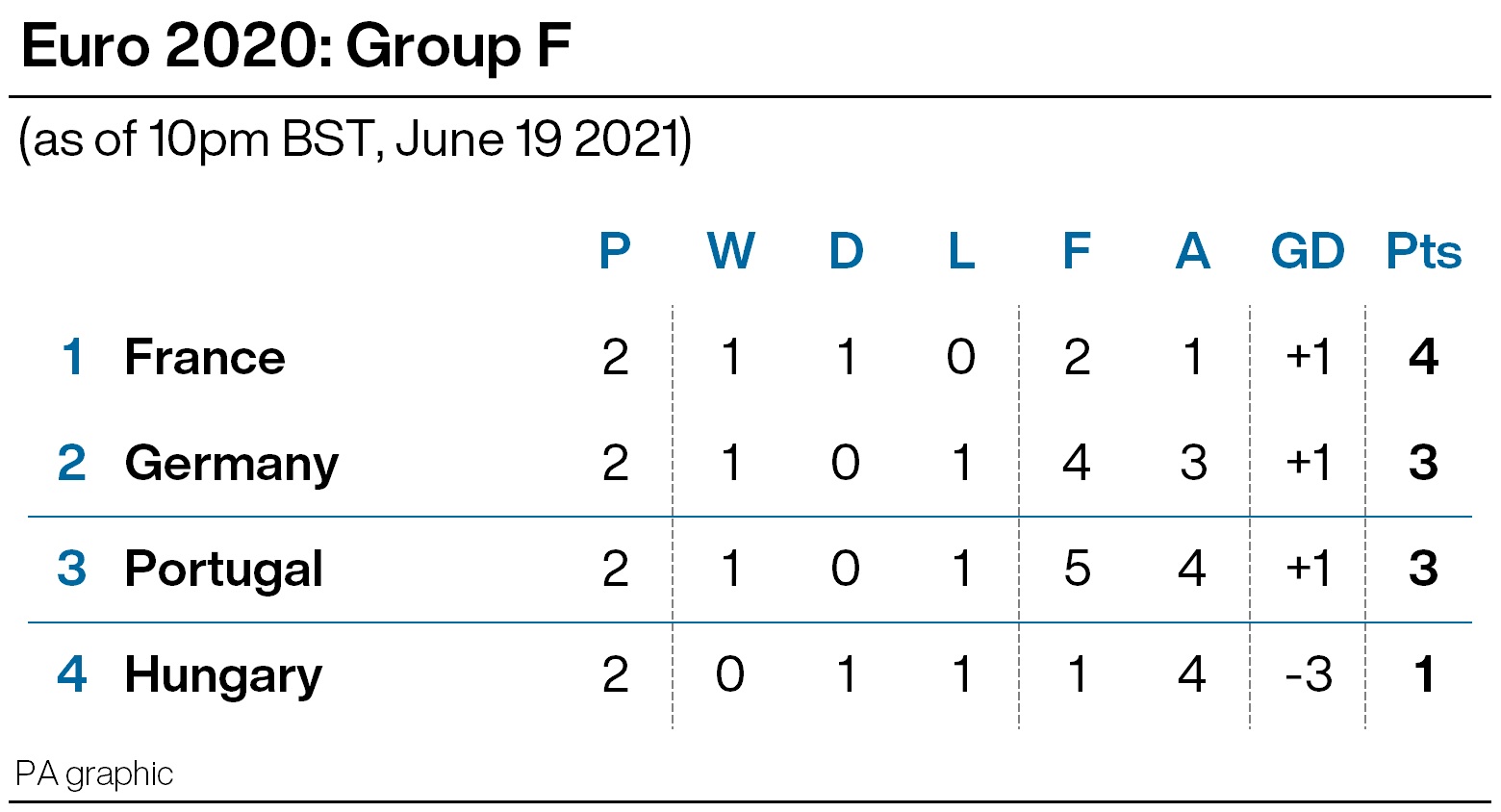The height and width of the screenshot is (812, 1501).
Task: Click the PA graphic credit text
Action: (x=94, y=774)
